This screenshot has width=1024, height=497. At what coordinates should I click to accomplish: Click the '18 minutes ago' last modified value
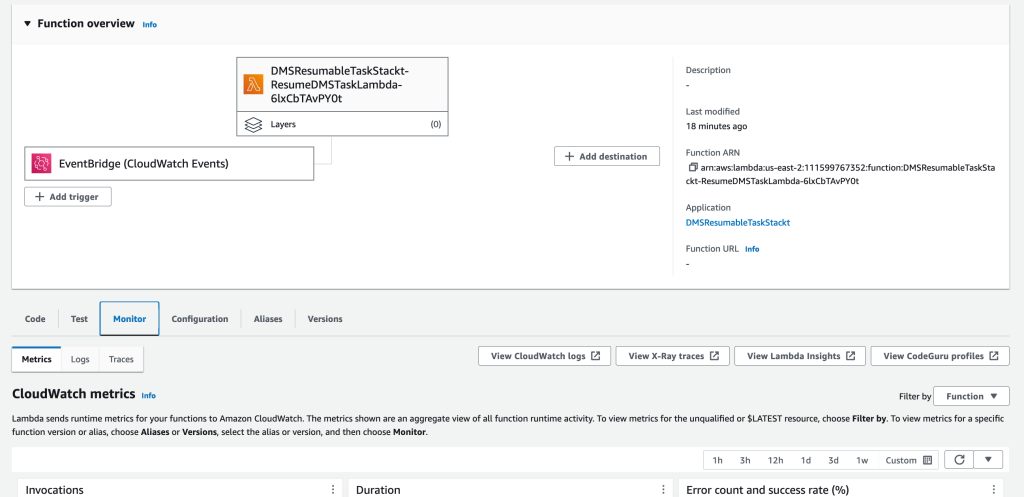click(716, 126)
